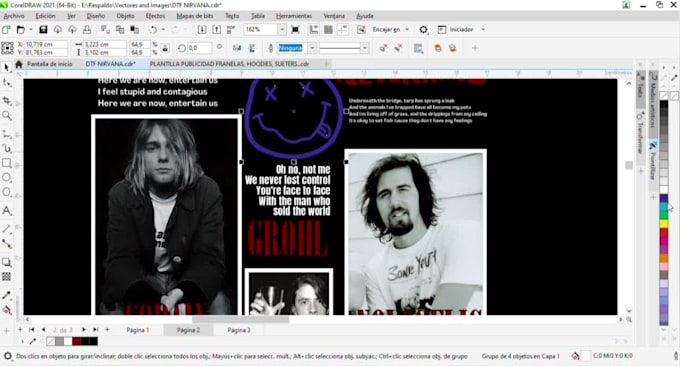Jump to the last page arrow
Viewport: 680px width, 366px height.
pyautogui.click(x=95, y=330)
